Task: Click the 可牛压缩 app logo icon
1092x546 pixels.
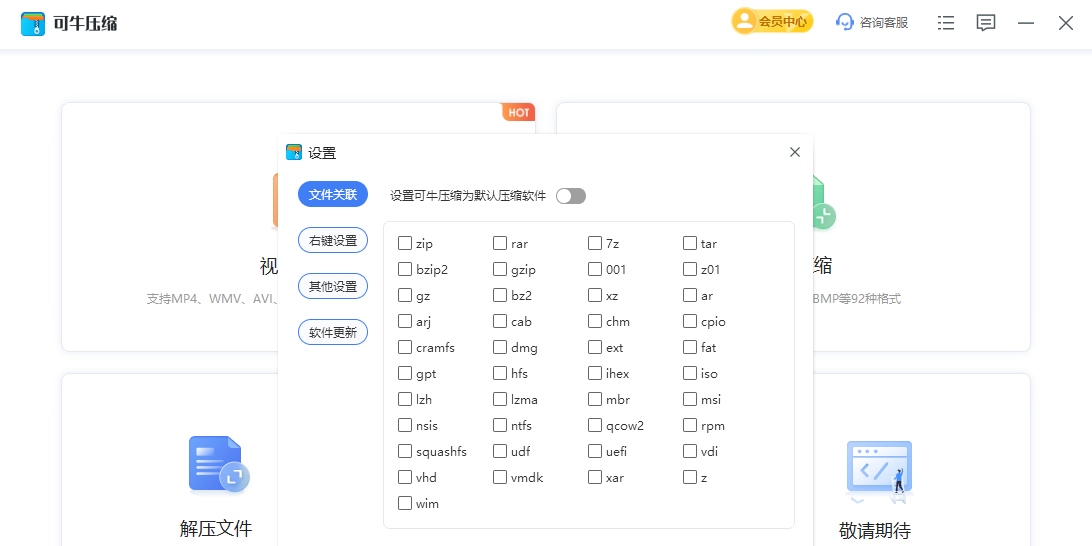Action: point(33,24)
